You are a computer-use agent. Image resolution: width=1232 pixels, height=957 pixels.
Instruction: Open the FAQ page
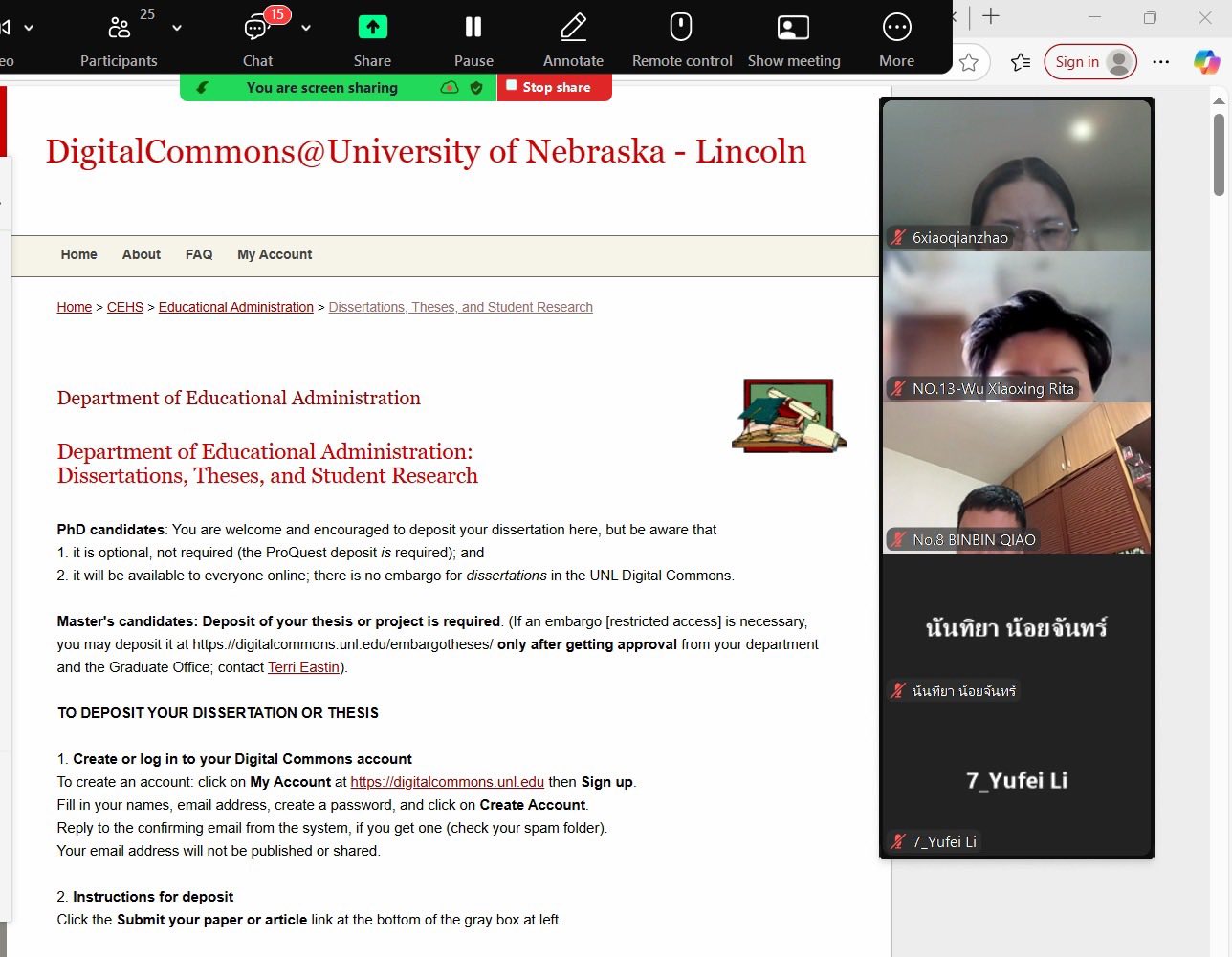pos(199,254)
